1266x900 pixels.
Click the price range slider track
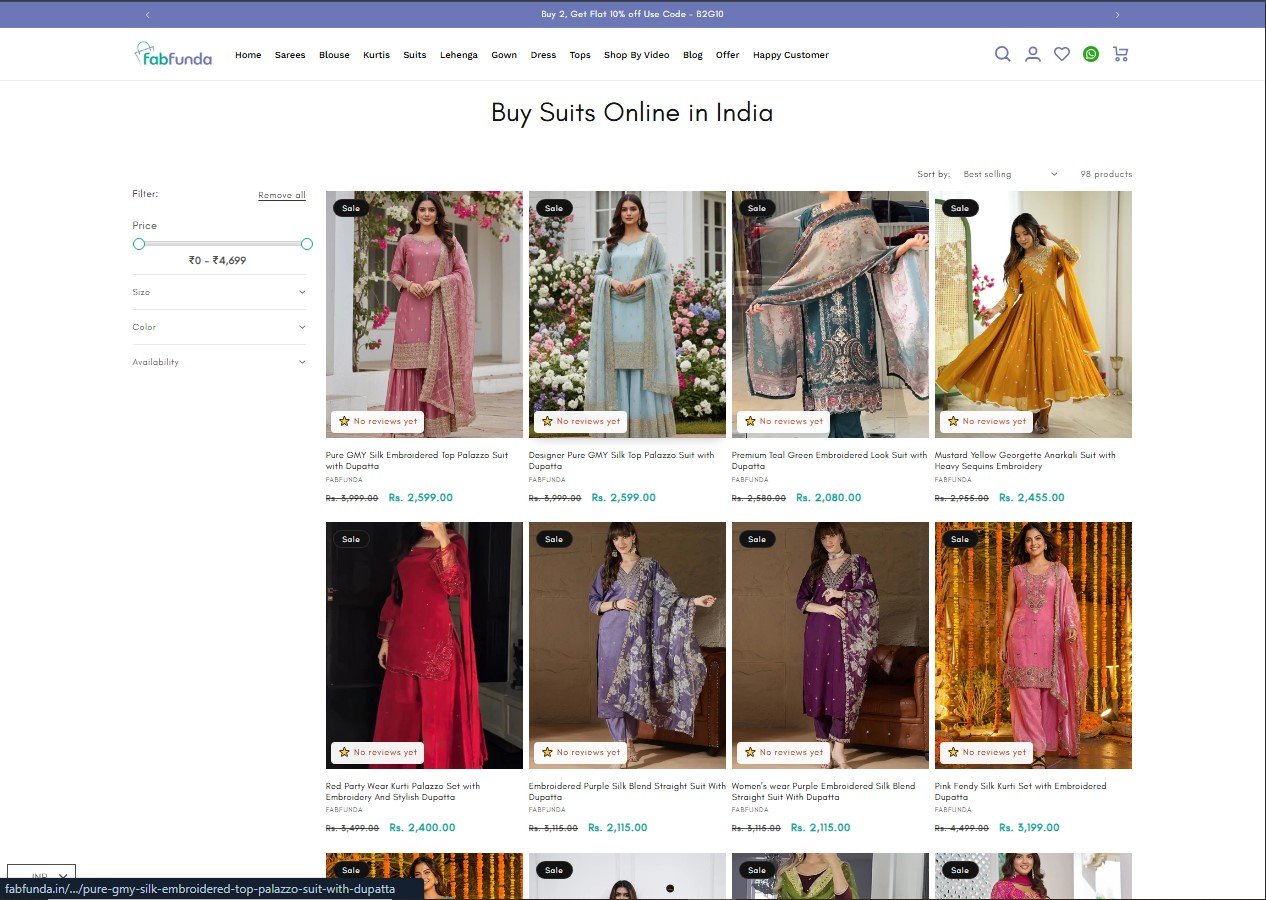tap(223, 244)
